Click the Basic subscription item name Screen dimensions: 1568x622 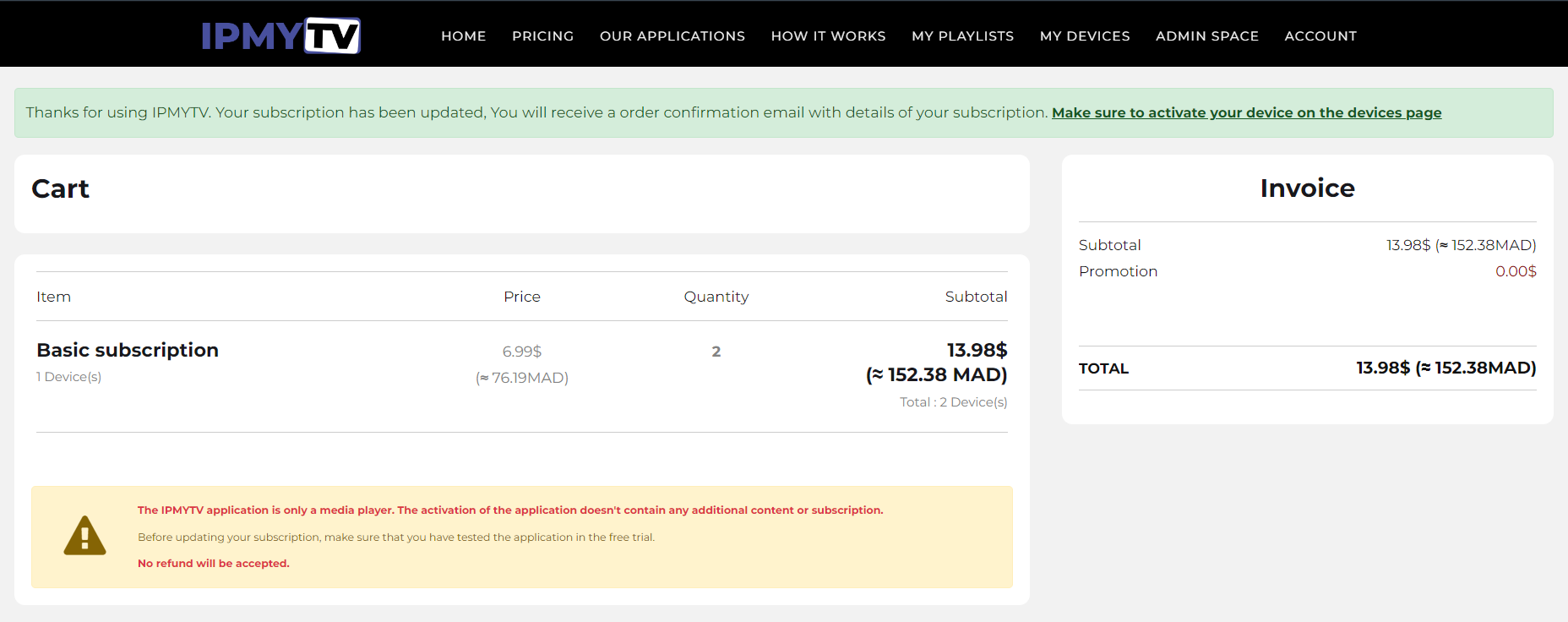click(x=128, y=350)
